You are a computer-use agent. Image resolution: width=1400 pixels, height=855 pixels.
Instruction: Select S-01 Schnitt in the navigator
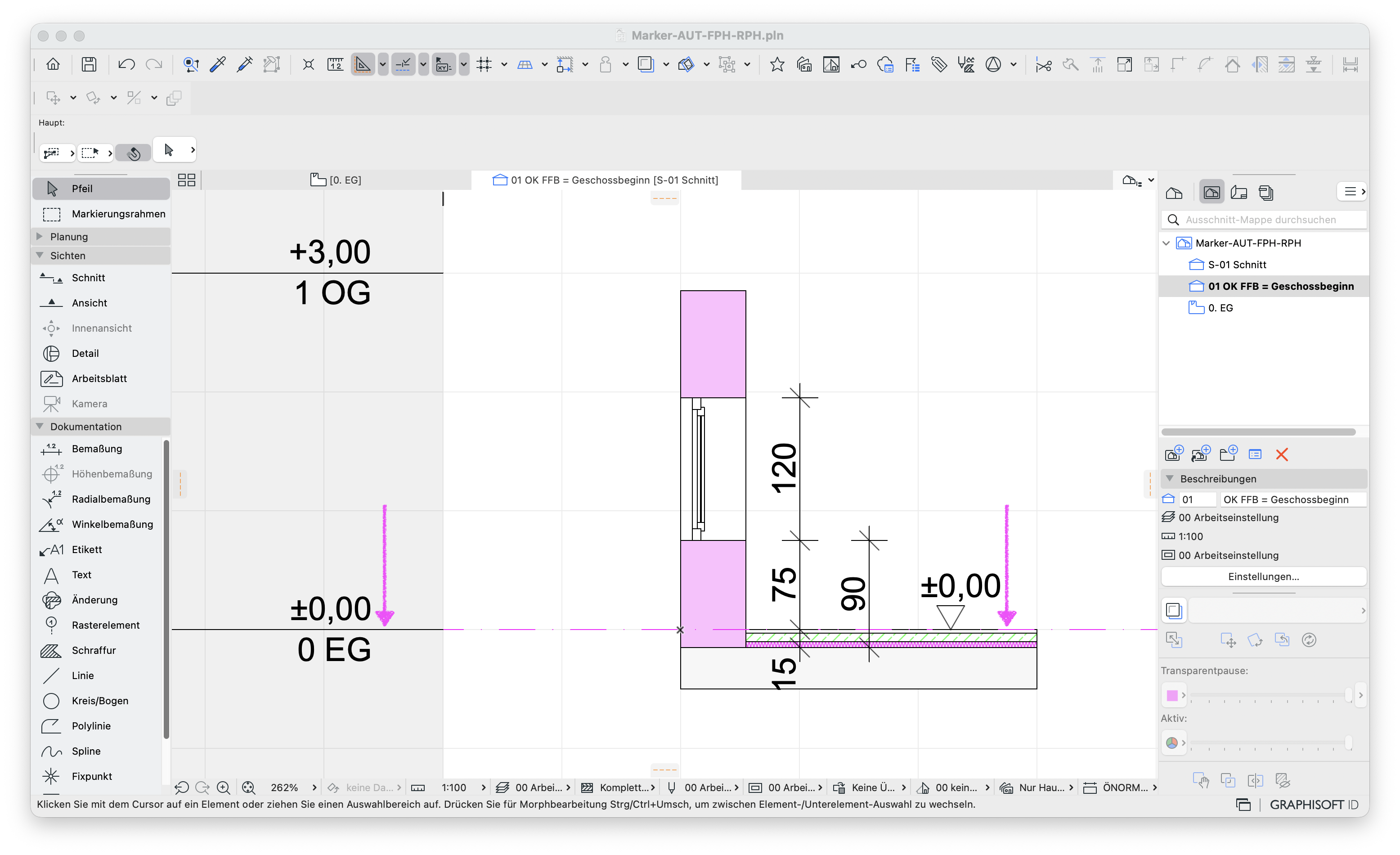1236,264
